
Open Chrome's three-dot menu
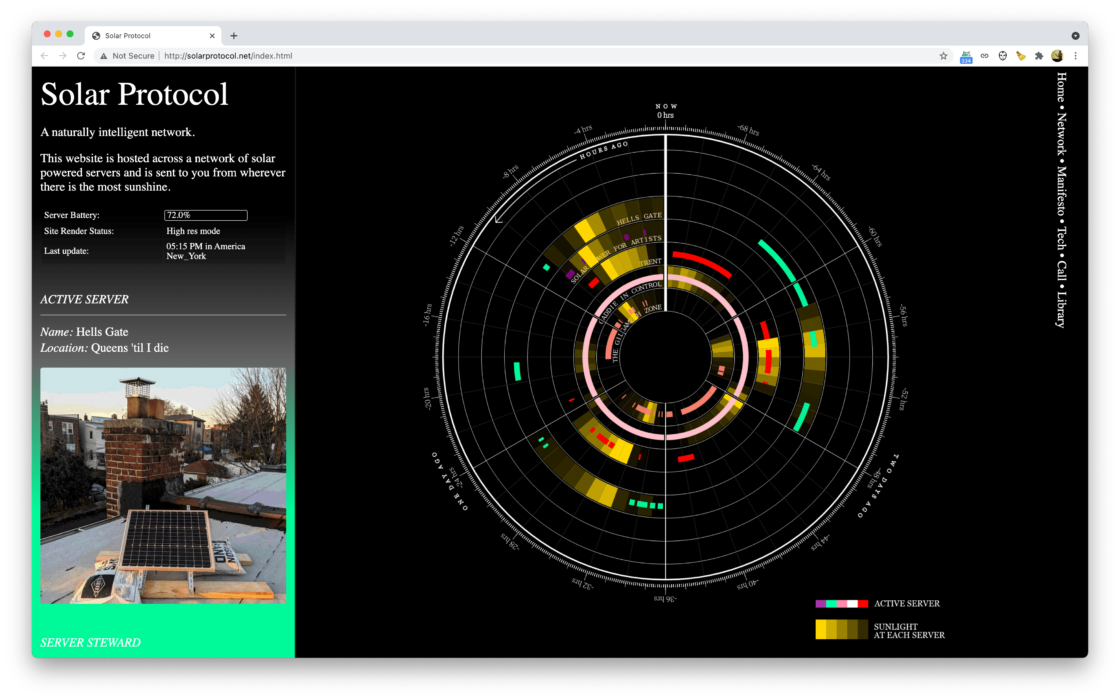coord(1076,56)
